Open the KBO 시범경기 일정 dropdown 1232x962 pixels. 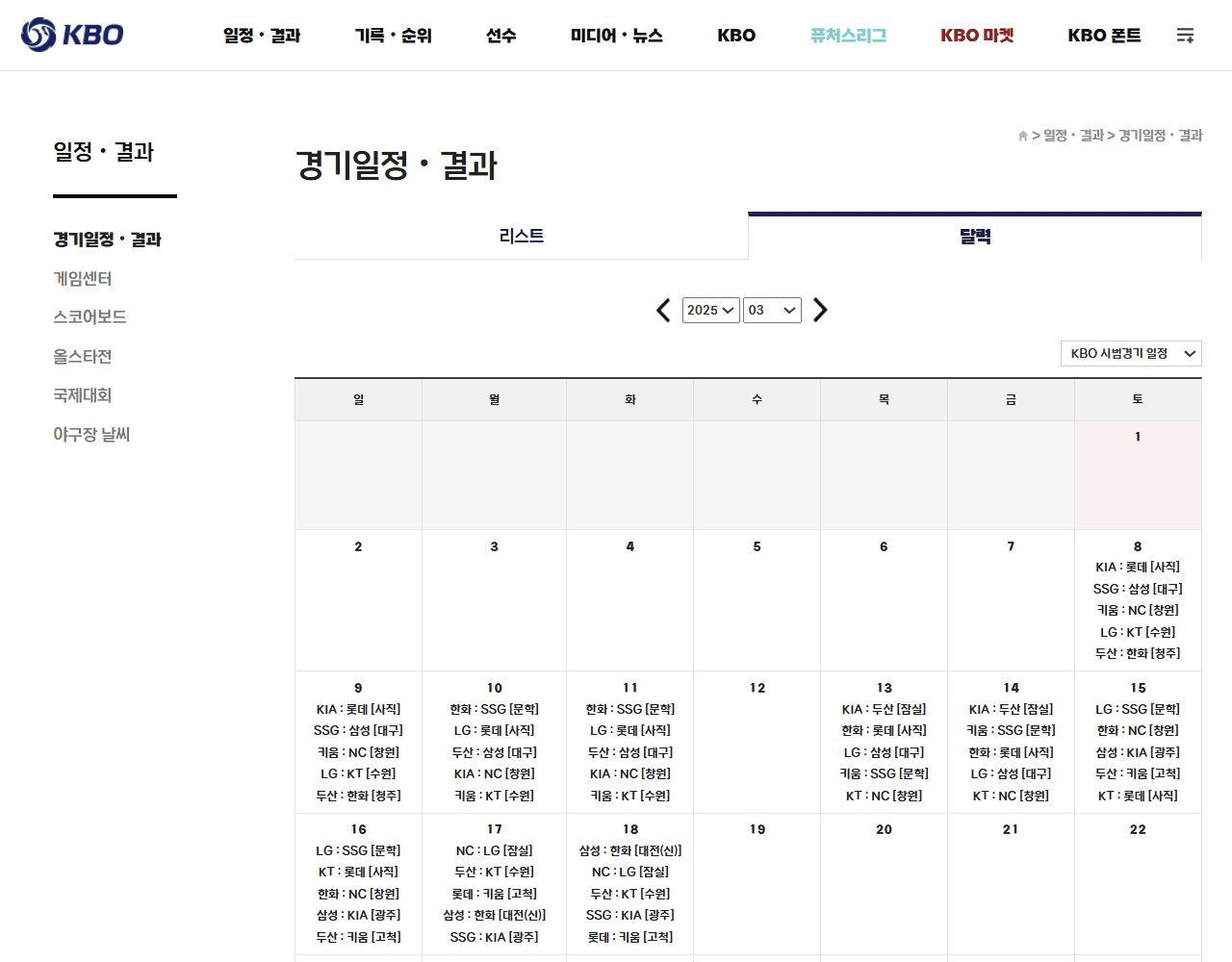click(1131, 353)
